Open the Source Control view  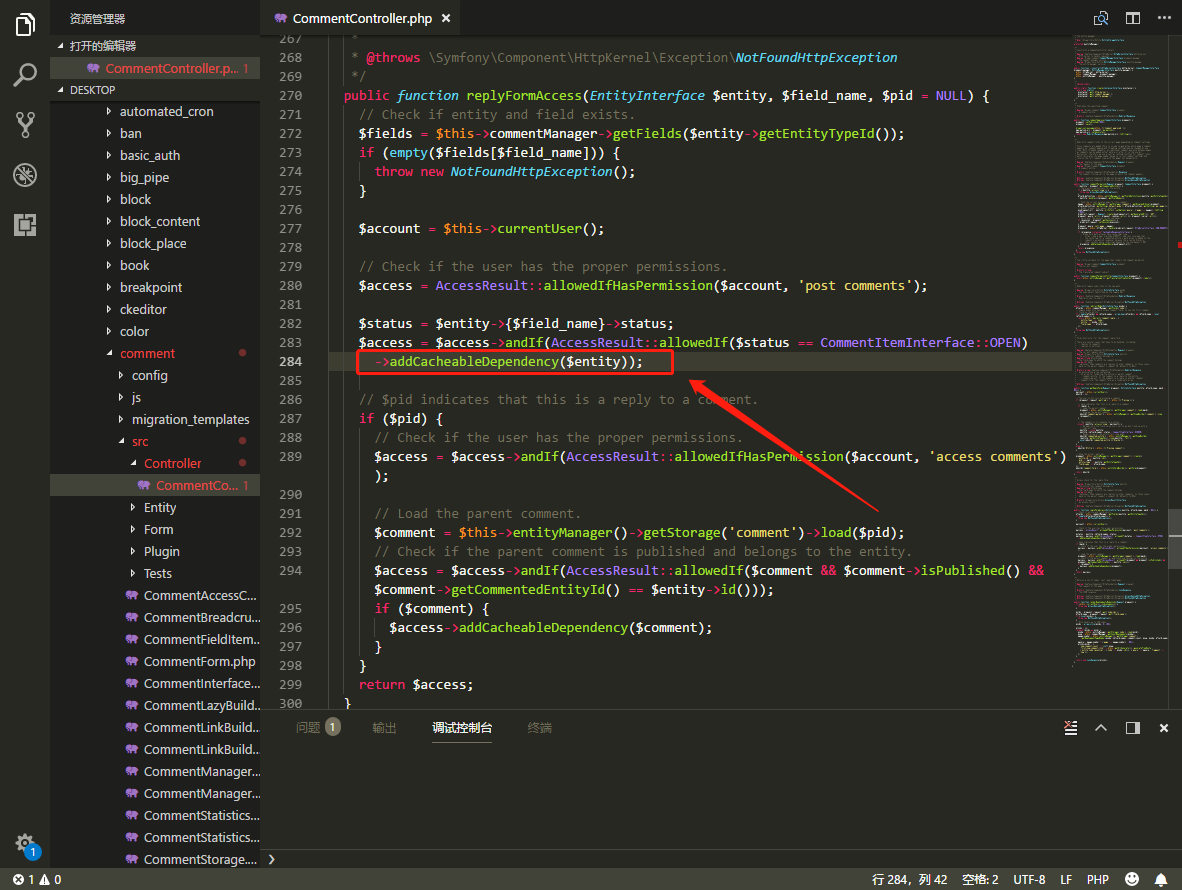[25, 124]
